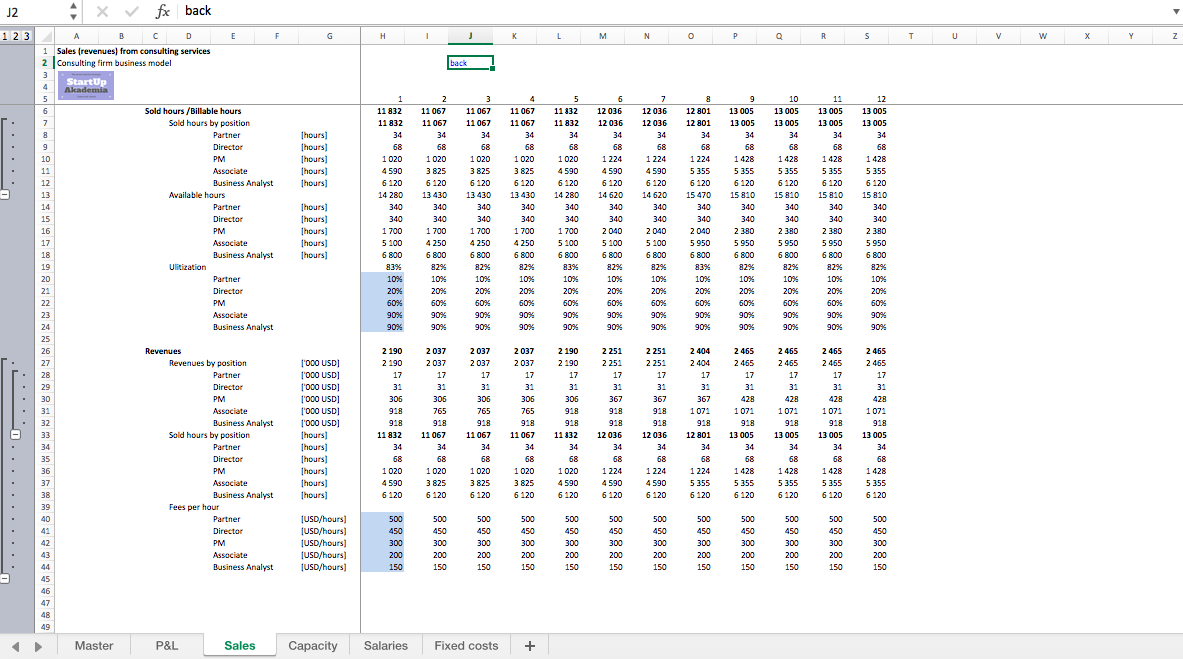Open the Fixed costs sheet
The width and height of the screenshot is (1183, 659).
click(466, 645)
